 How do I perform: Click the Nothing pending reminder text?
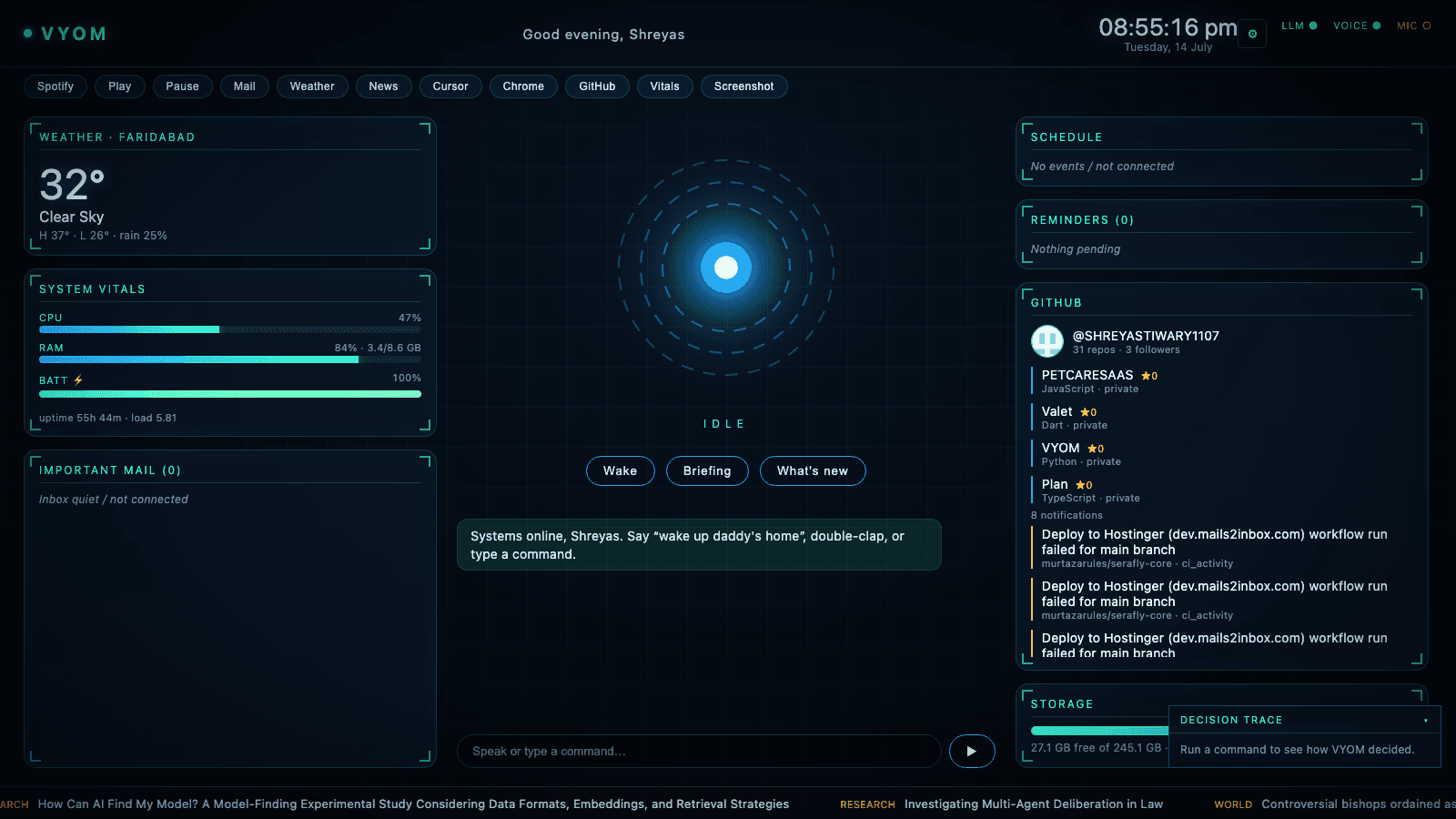click(1076, 249)
